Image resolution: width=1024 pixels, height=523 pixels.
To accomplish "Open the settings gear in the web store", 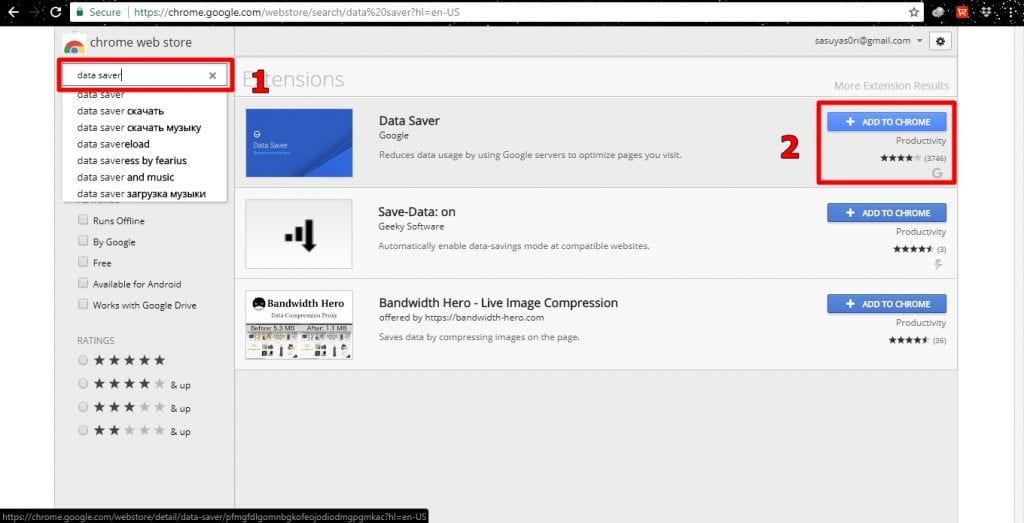I will pyautogui.click(x=940, y=41).
